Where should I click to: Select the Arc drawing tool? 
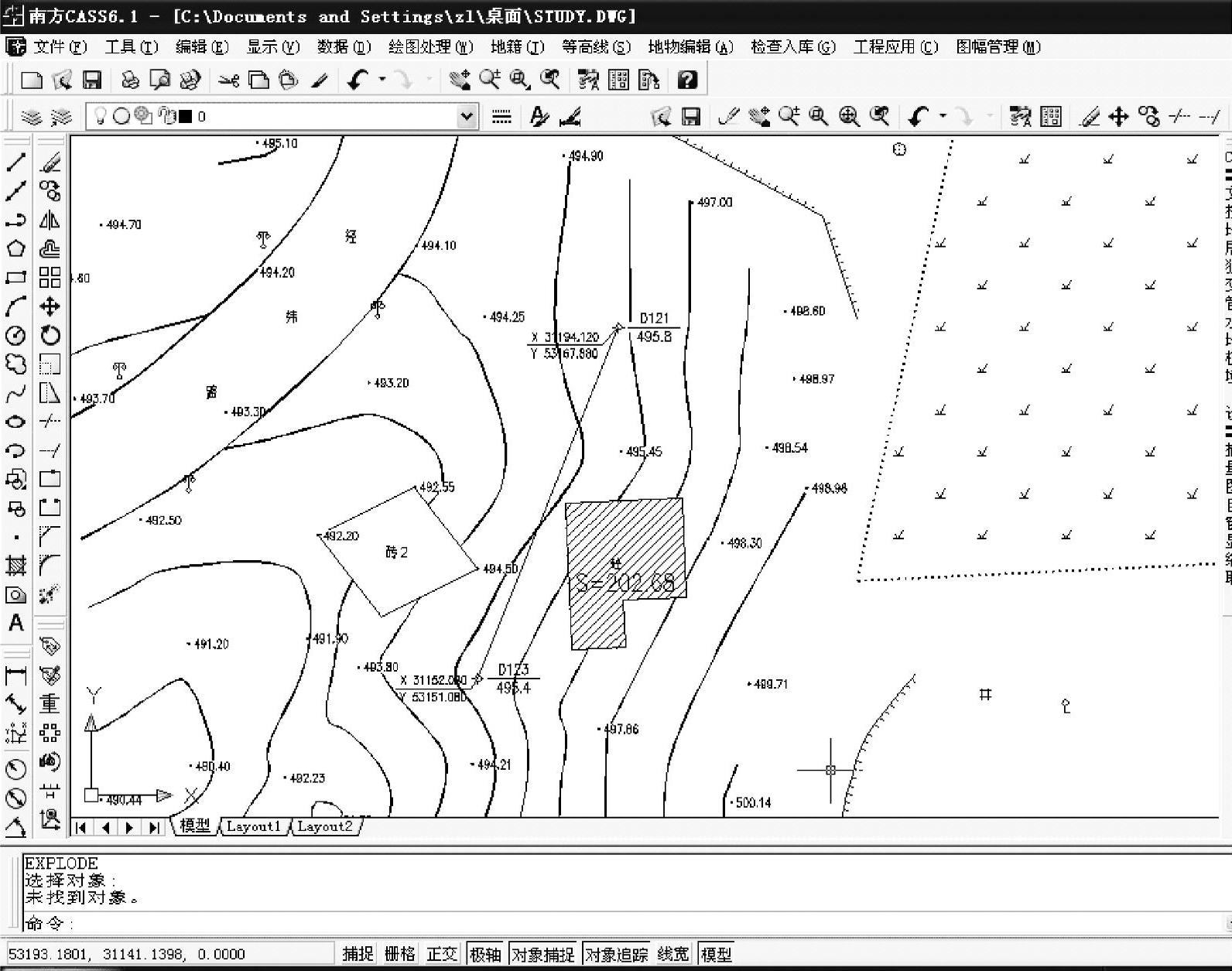[15, 306]
